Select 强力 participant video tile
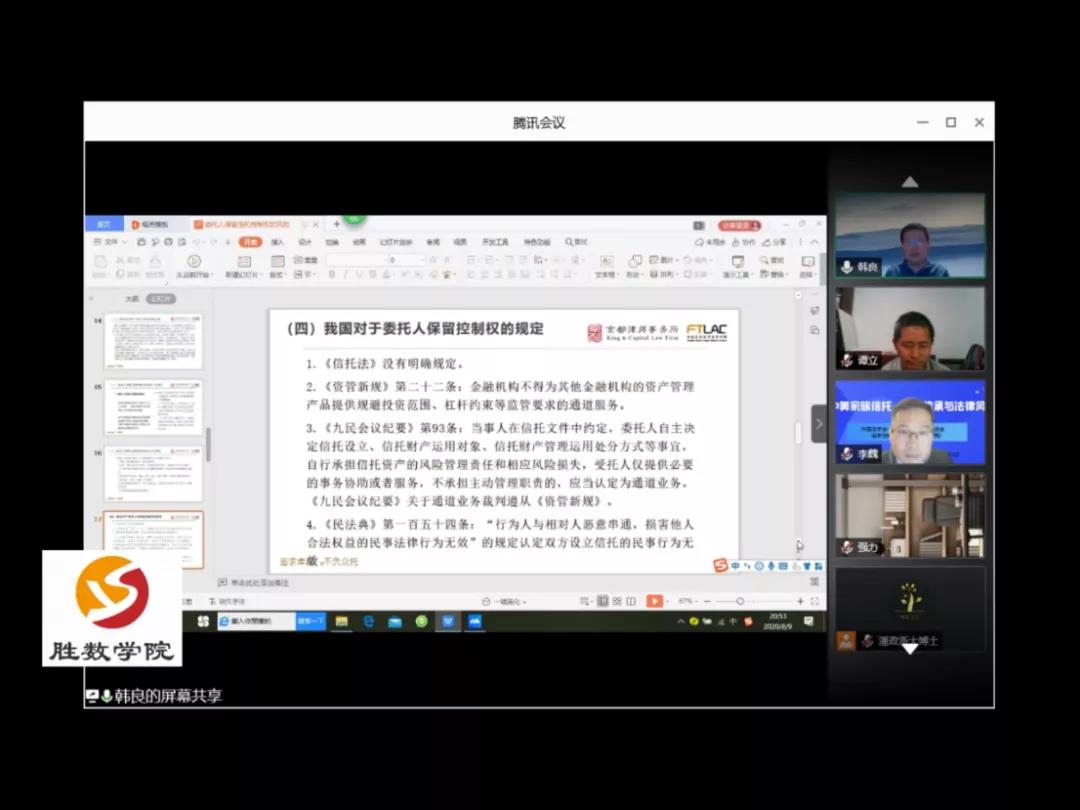This screenshot has width=1080, height=810. (910, 515)
